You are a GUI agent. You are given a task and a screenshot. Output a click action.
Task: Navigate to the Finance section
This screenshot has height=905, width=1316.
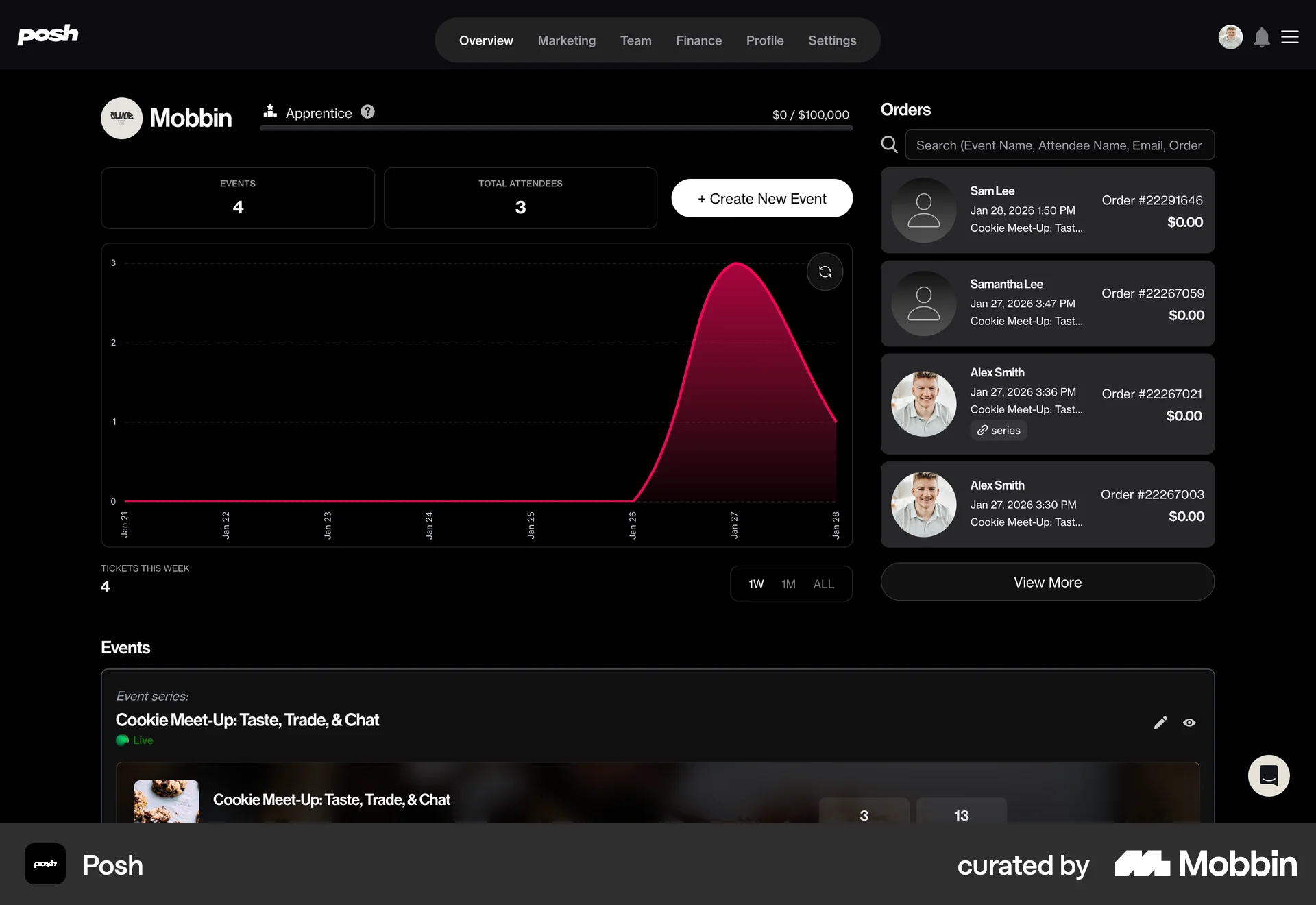(x=698, y=40)
